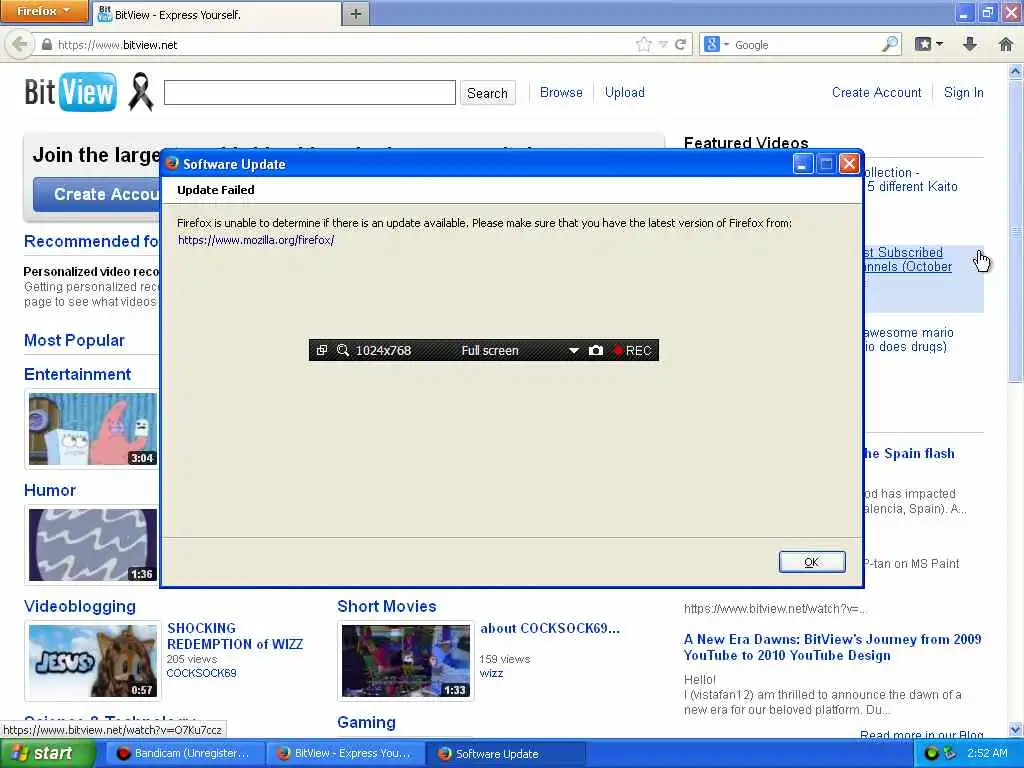The height and width of the screenshot is (768, 1024).
Task: Open the Browse link
Action: click(x=561, y=93)
